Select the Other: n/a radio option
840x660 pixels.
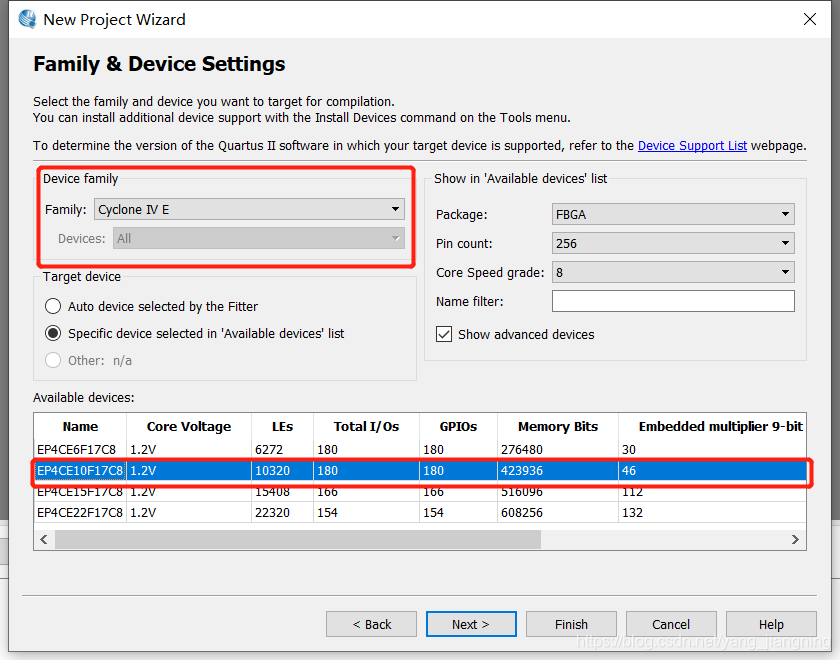coord(52,360)
